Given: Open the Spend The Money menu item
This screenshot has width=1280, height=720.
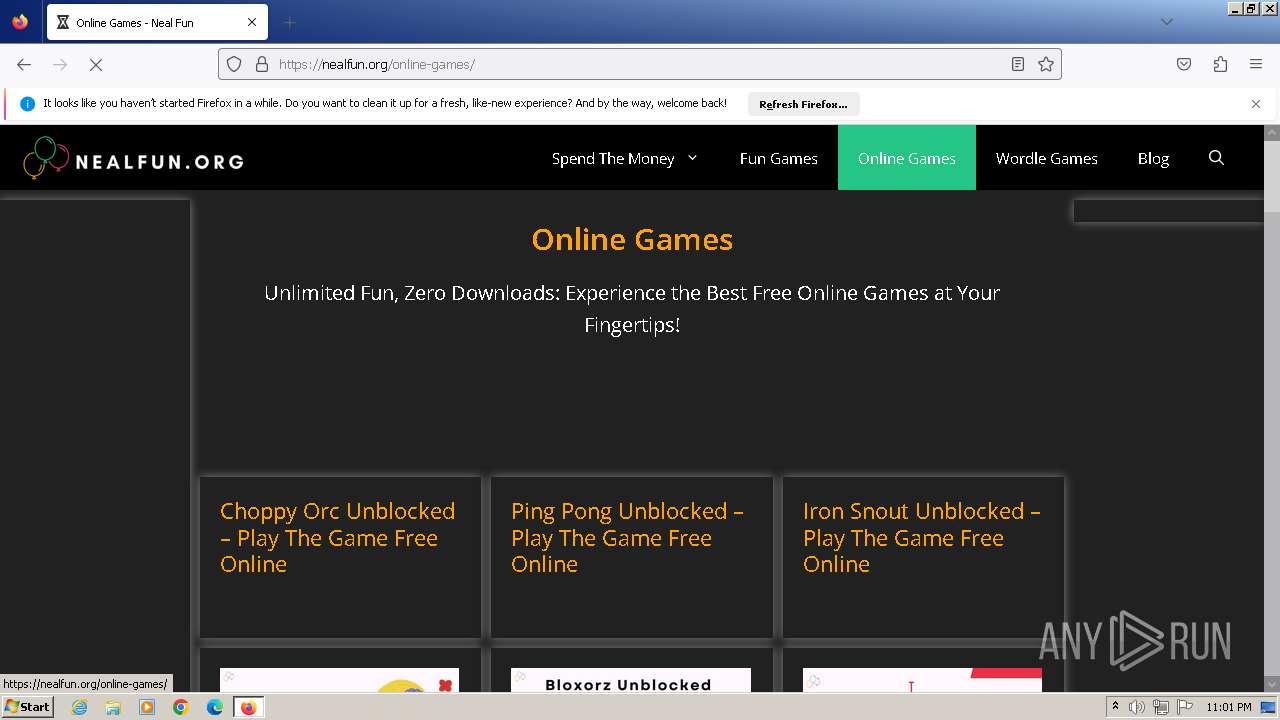Looking at the screenshot, I should (613, 158).
